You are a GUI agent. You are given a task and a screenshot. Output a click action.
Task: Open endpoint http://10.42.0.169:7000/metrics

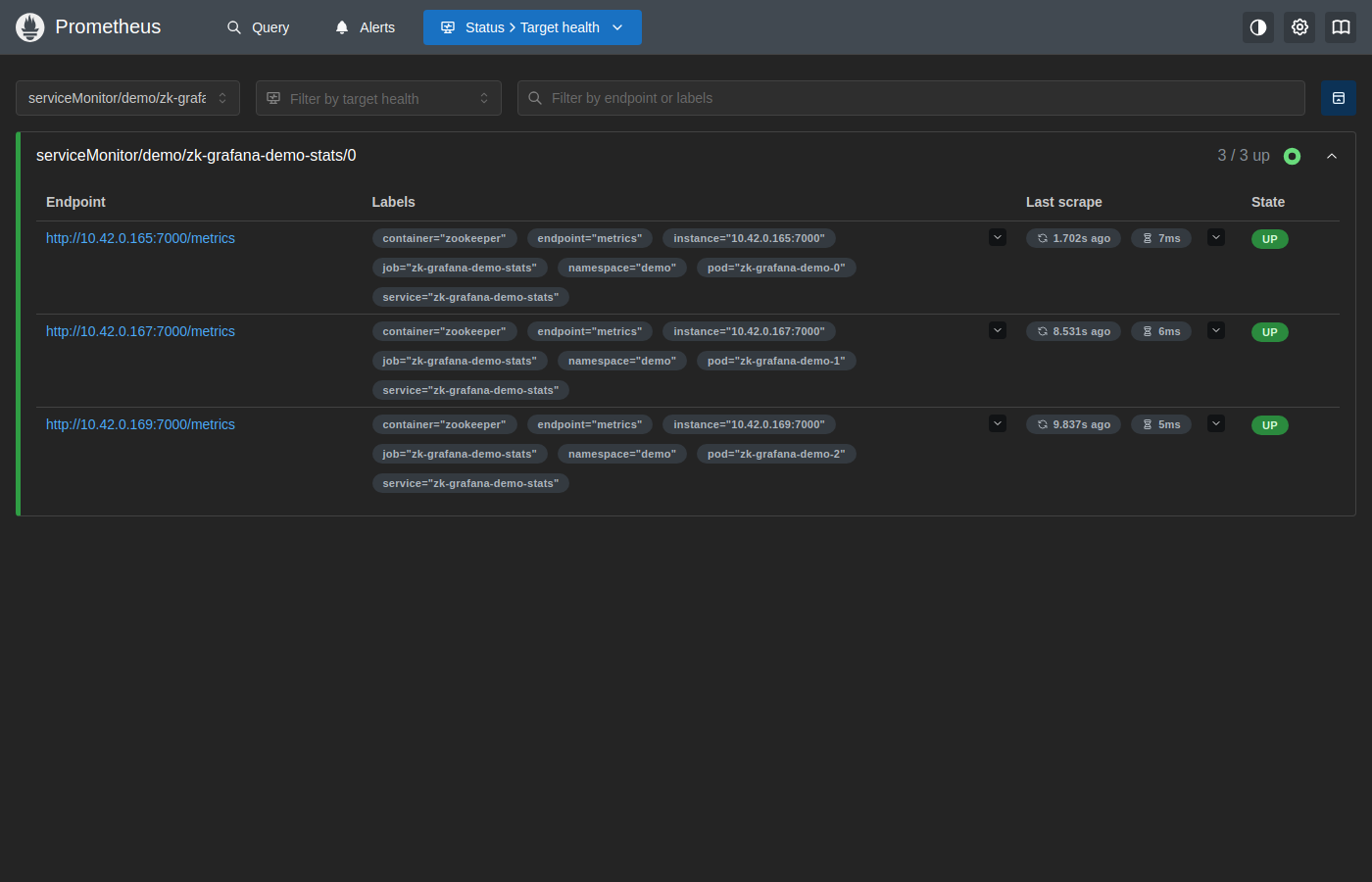[x=140, y=424]
